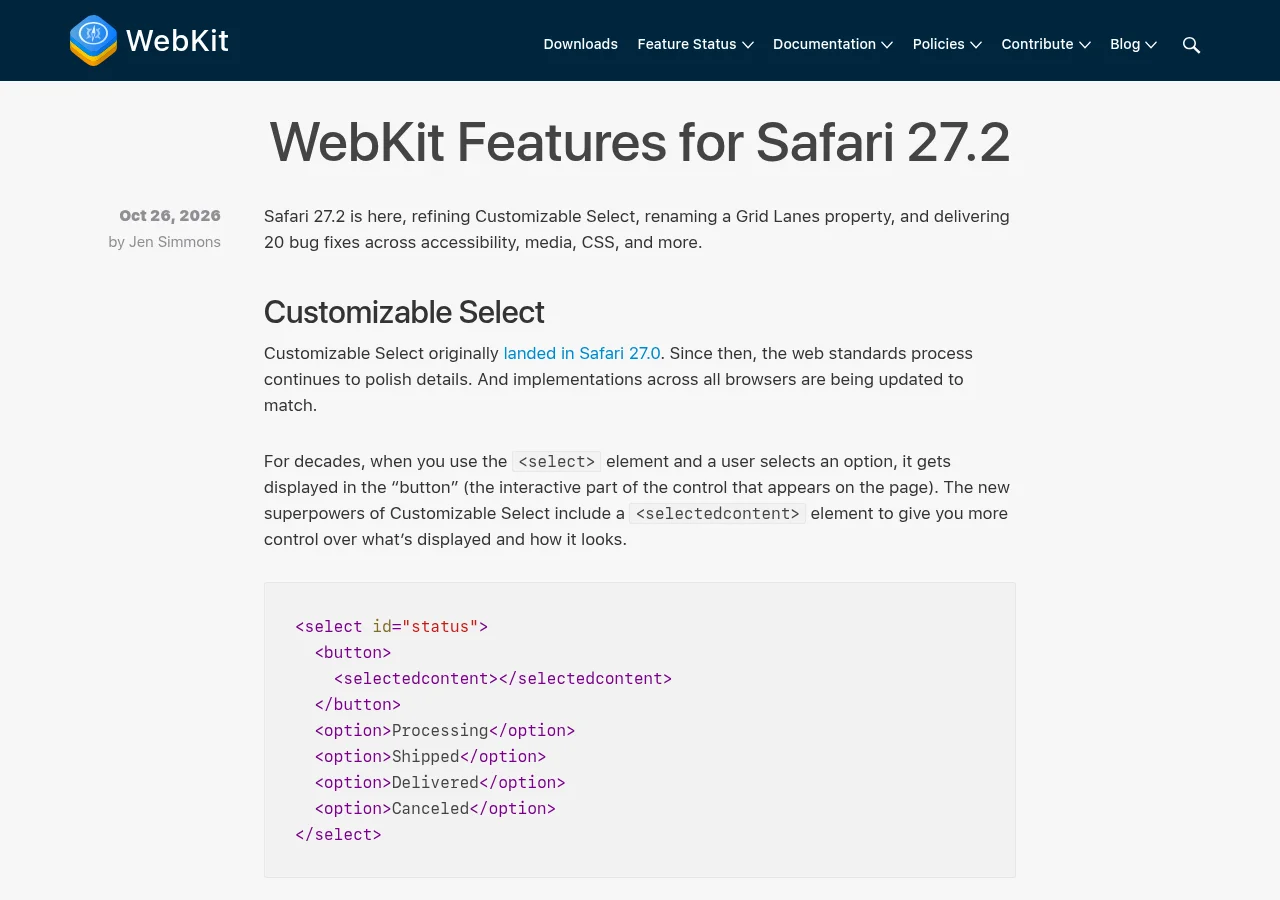Click the 'Delivered' option code line
This screenshot has height=900, width=1280.
pos(440,783)
